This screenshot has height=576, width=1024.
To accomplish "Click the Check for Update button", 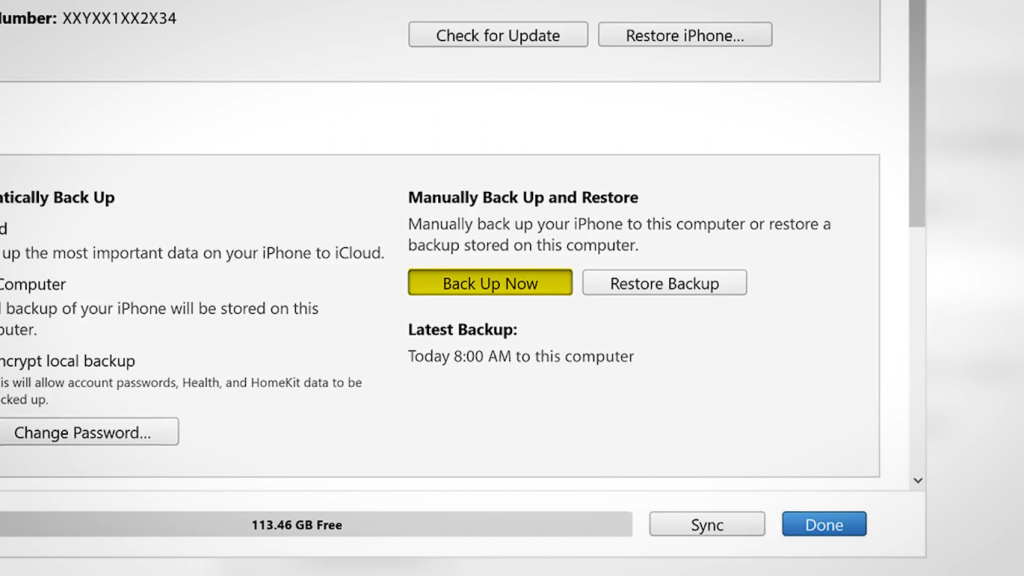I will tap(498, 35).
